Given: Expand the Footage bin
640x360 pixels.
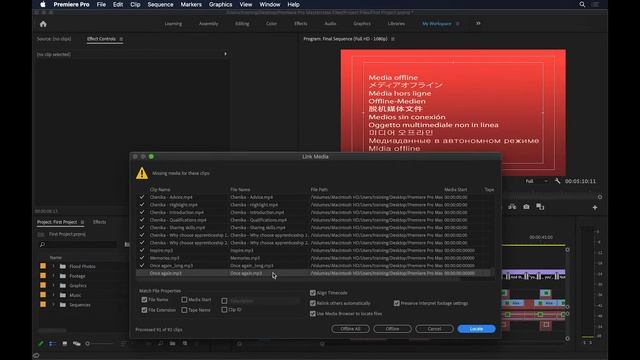Looking at the screenshot, I should [53, 276].
